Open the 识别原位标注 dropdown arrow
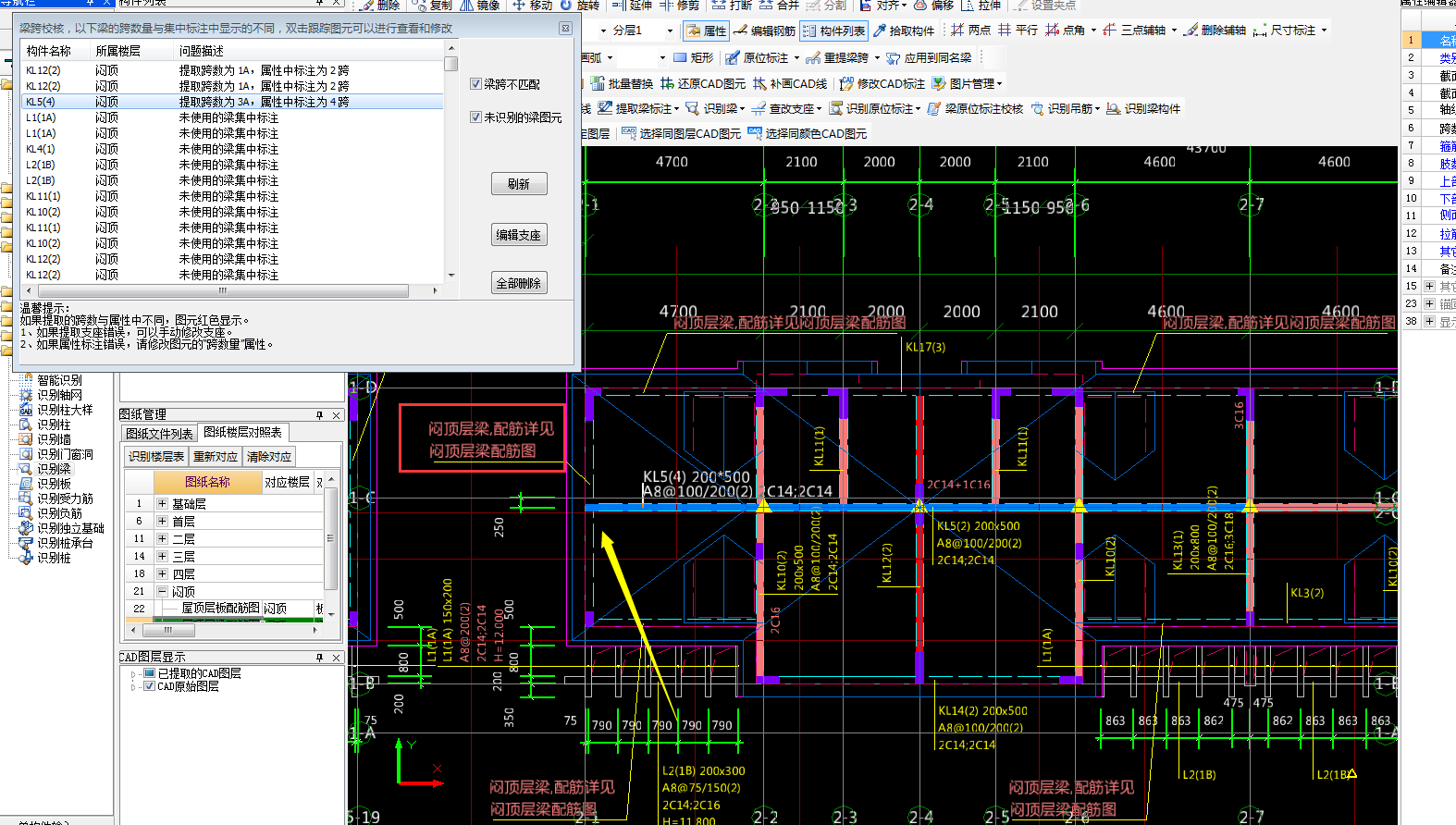 coord(918,109)
